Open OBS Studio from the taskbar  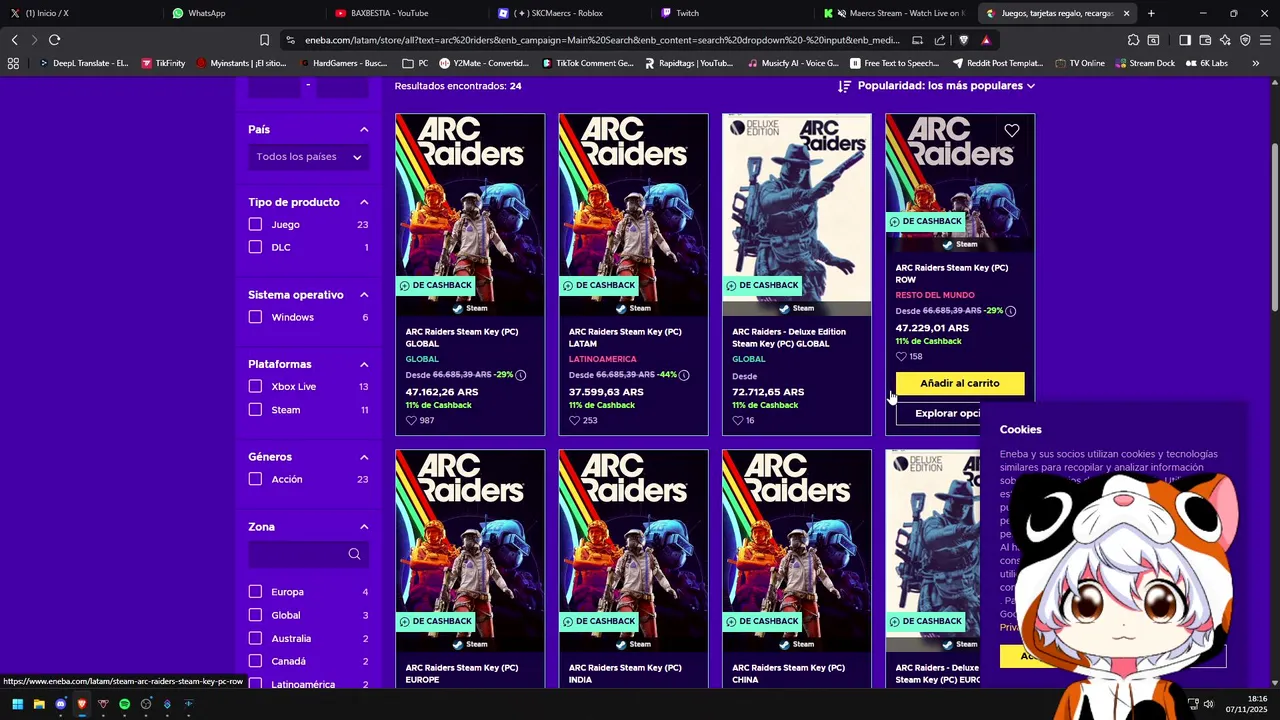(x=146, y=704)
